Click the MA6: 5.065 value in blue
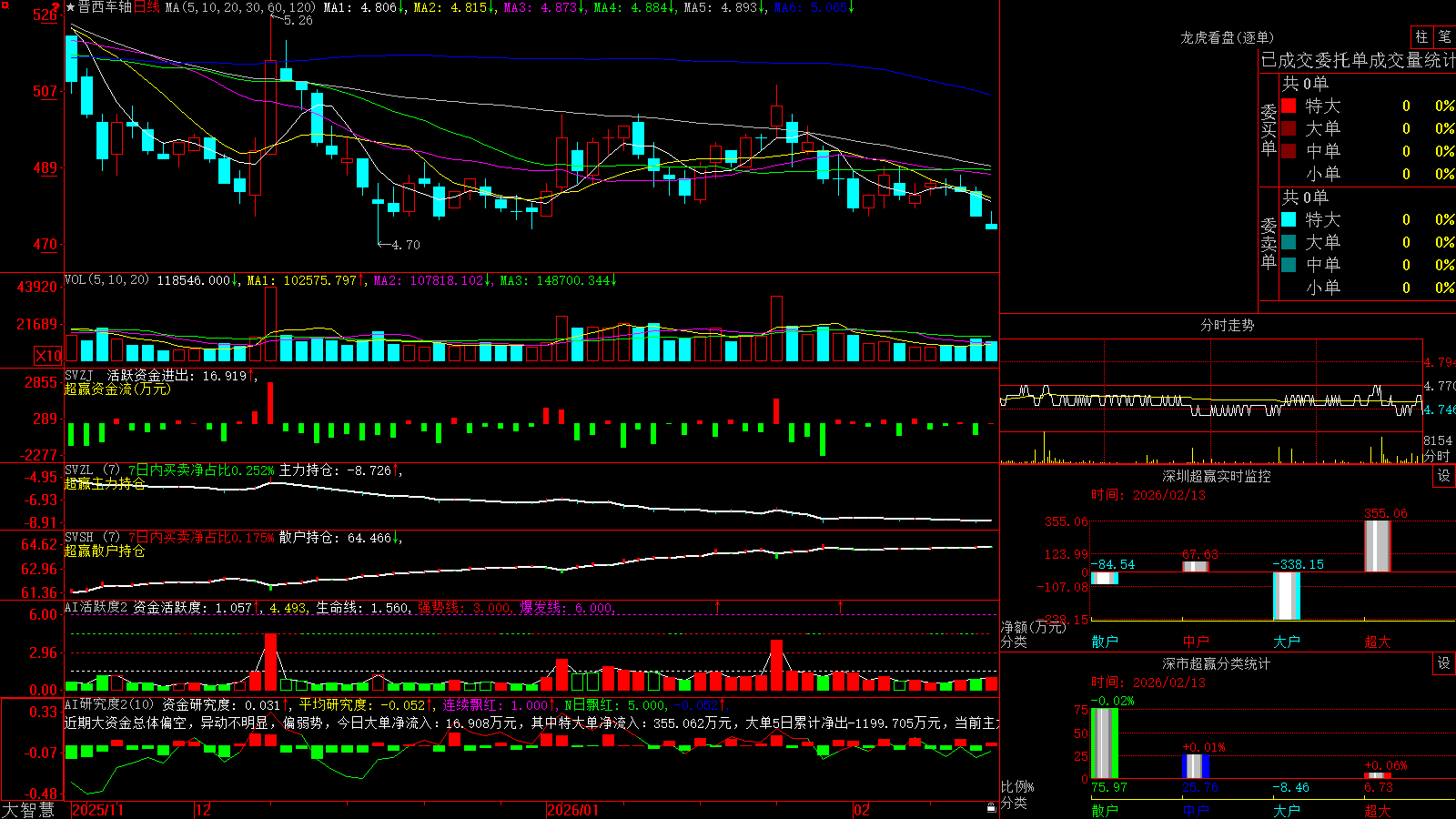Image resolution: width=1456 pixels, height=819 pixels. pos(814,7)
